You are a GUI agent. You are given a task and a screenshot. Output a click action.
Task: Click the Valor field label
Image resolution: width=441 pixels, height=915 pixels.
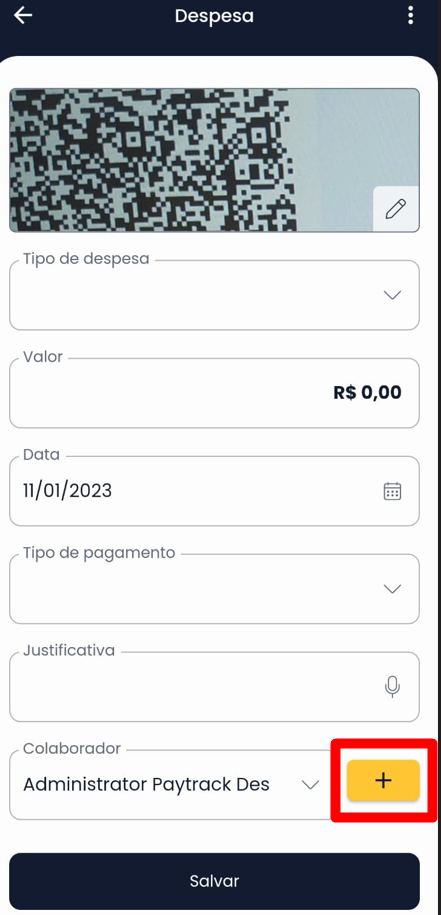pyautogui.click(x=43, y=357)
